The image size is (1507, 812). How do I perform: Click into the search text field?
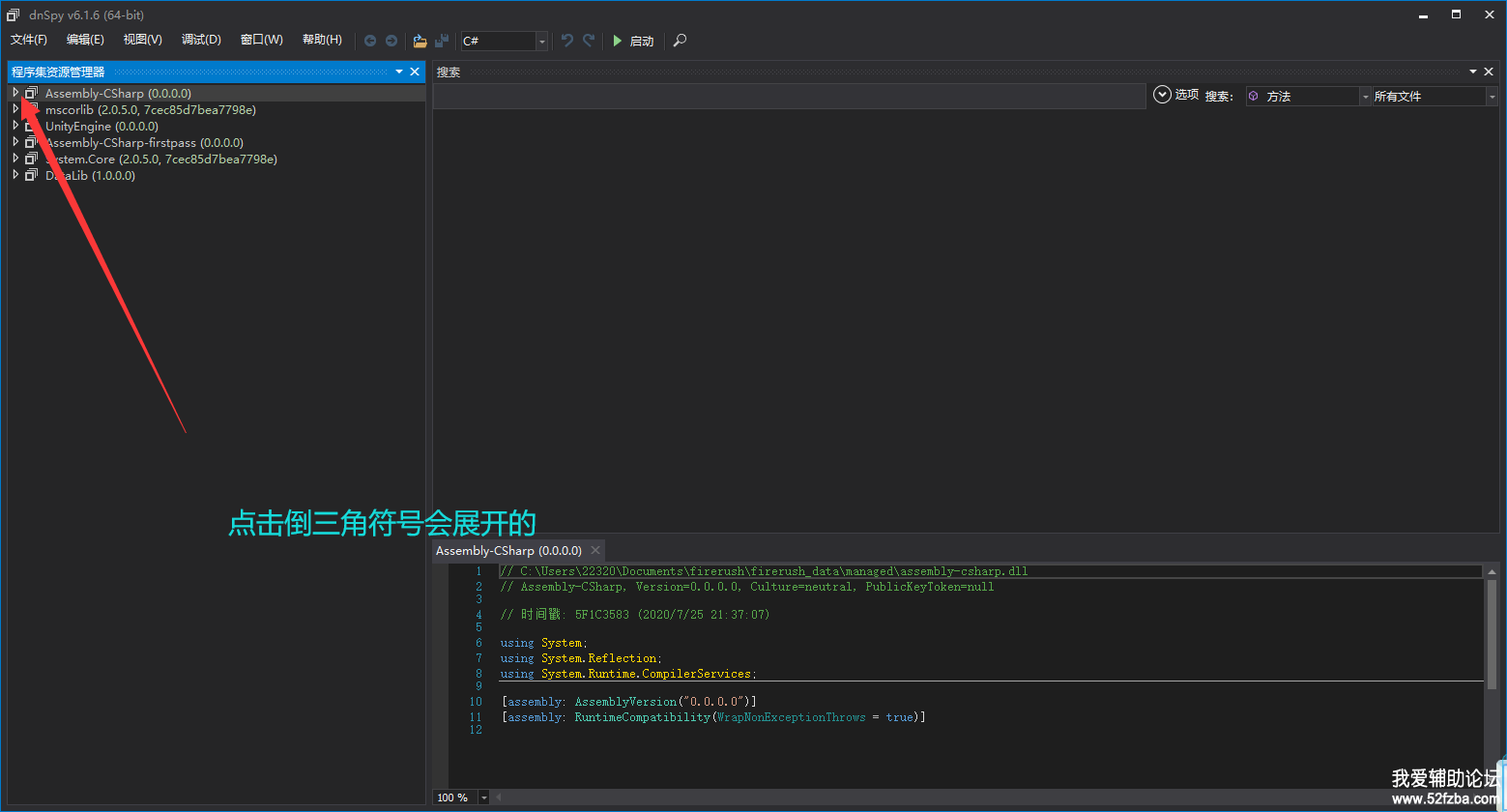point(789,96)
